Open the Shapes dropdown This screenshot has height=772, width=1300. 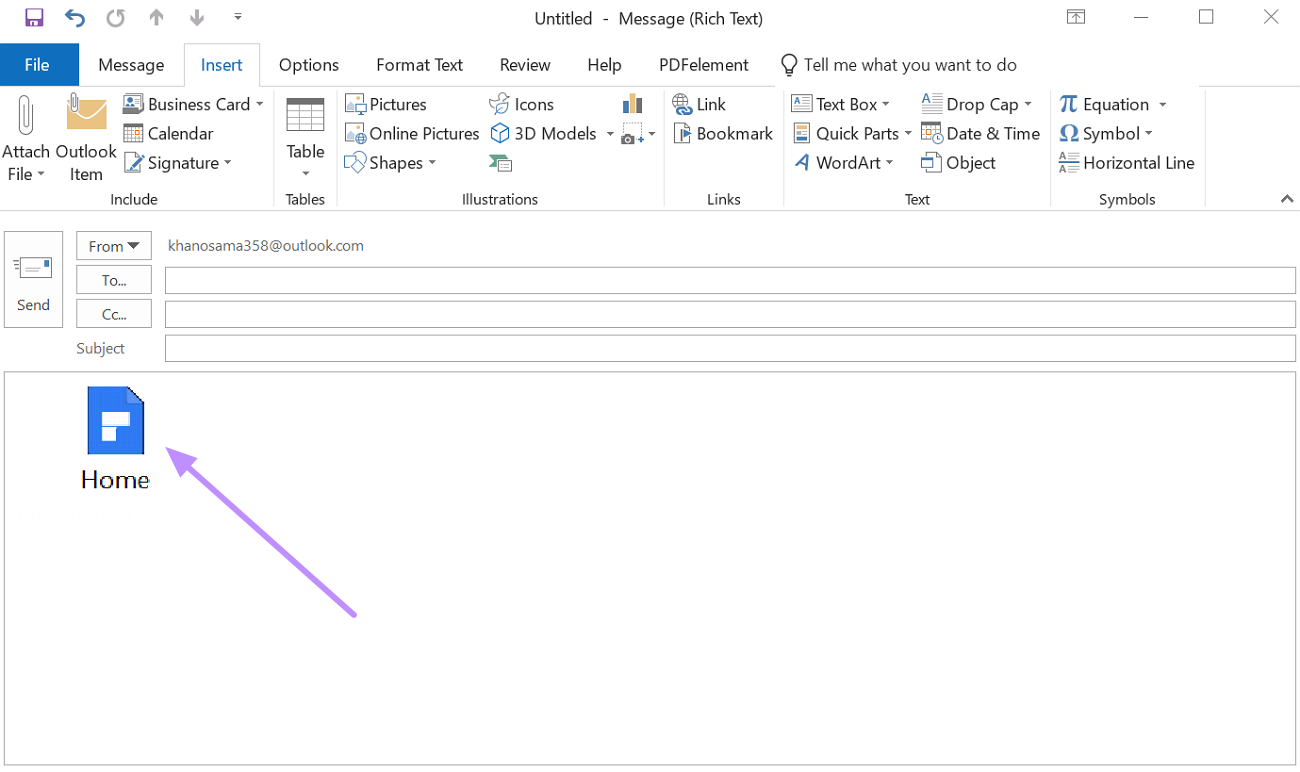coord(390,163)
